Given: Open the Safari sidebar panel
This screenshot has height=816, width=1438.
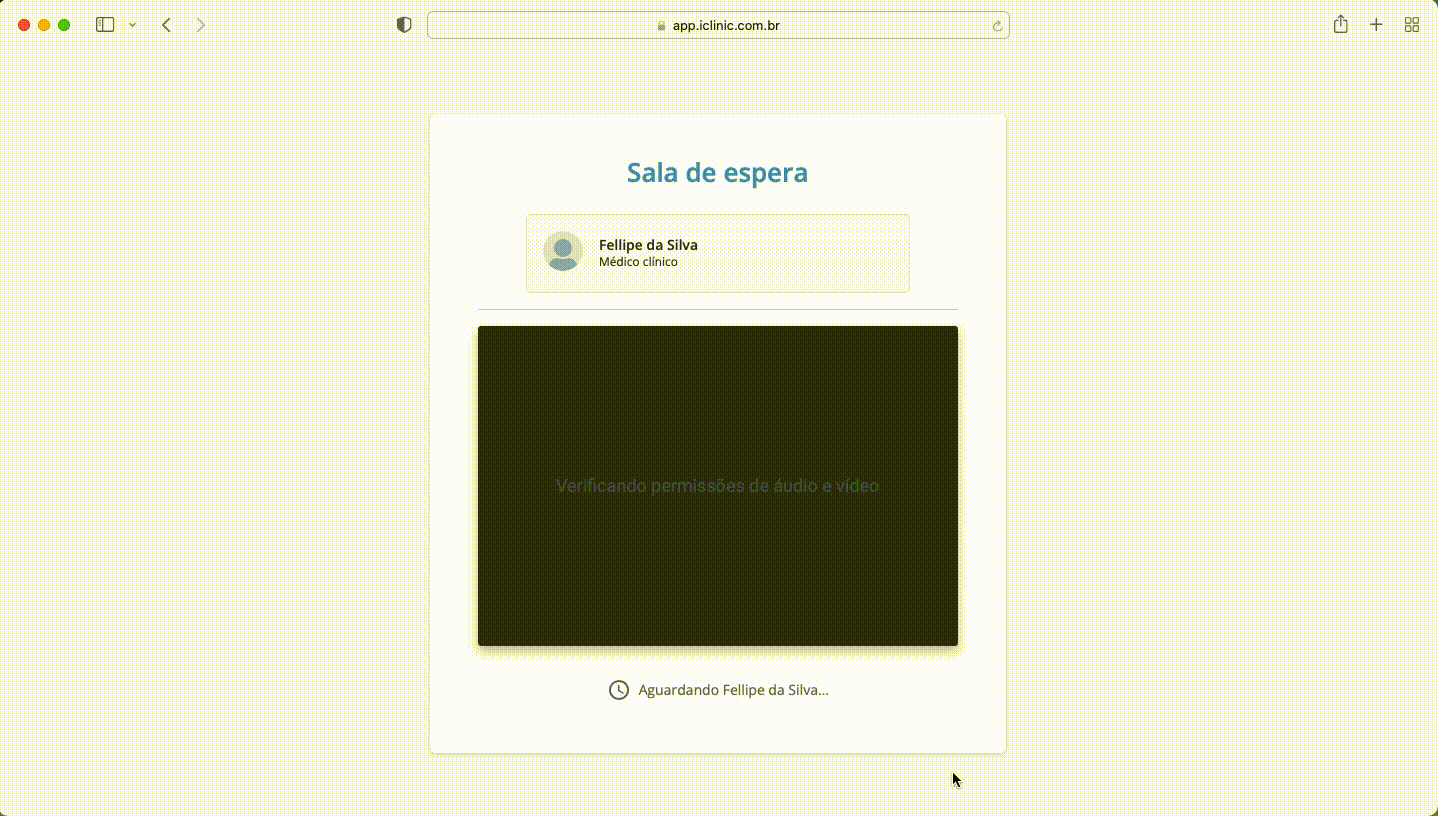Looking at the screenshot, I should pyautogui.click(x=104, y=24).
